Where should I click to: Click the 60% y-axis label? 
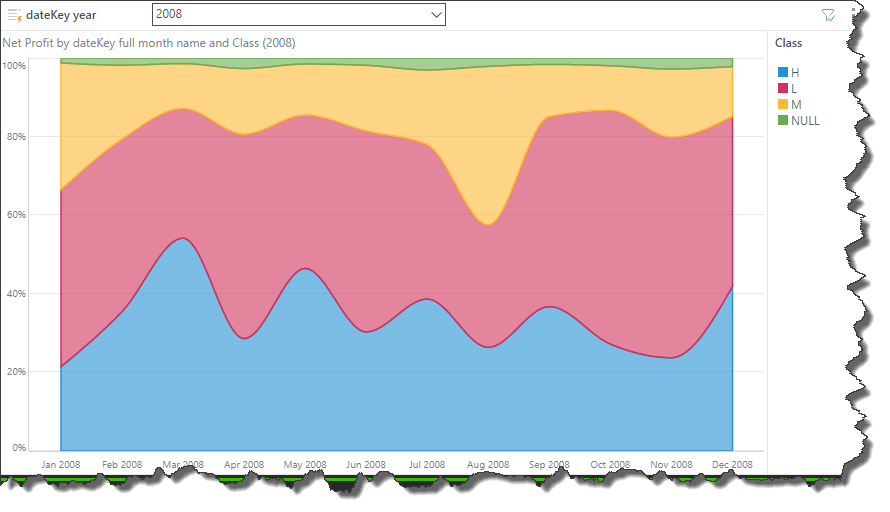pyautogui.click(x=14, y=215)
